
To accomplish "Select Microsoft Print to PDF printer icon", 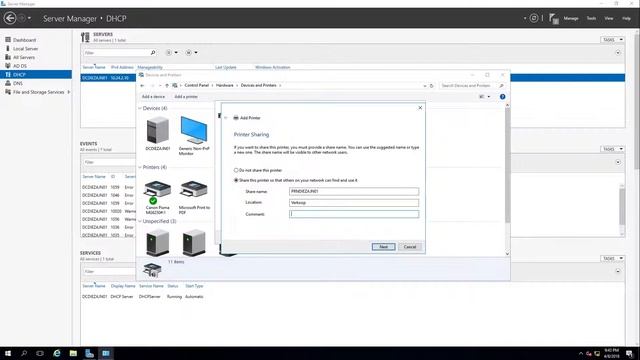I will tap(194, 190).
